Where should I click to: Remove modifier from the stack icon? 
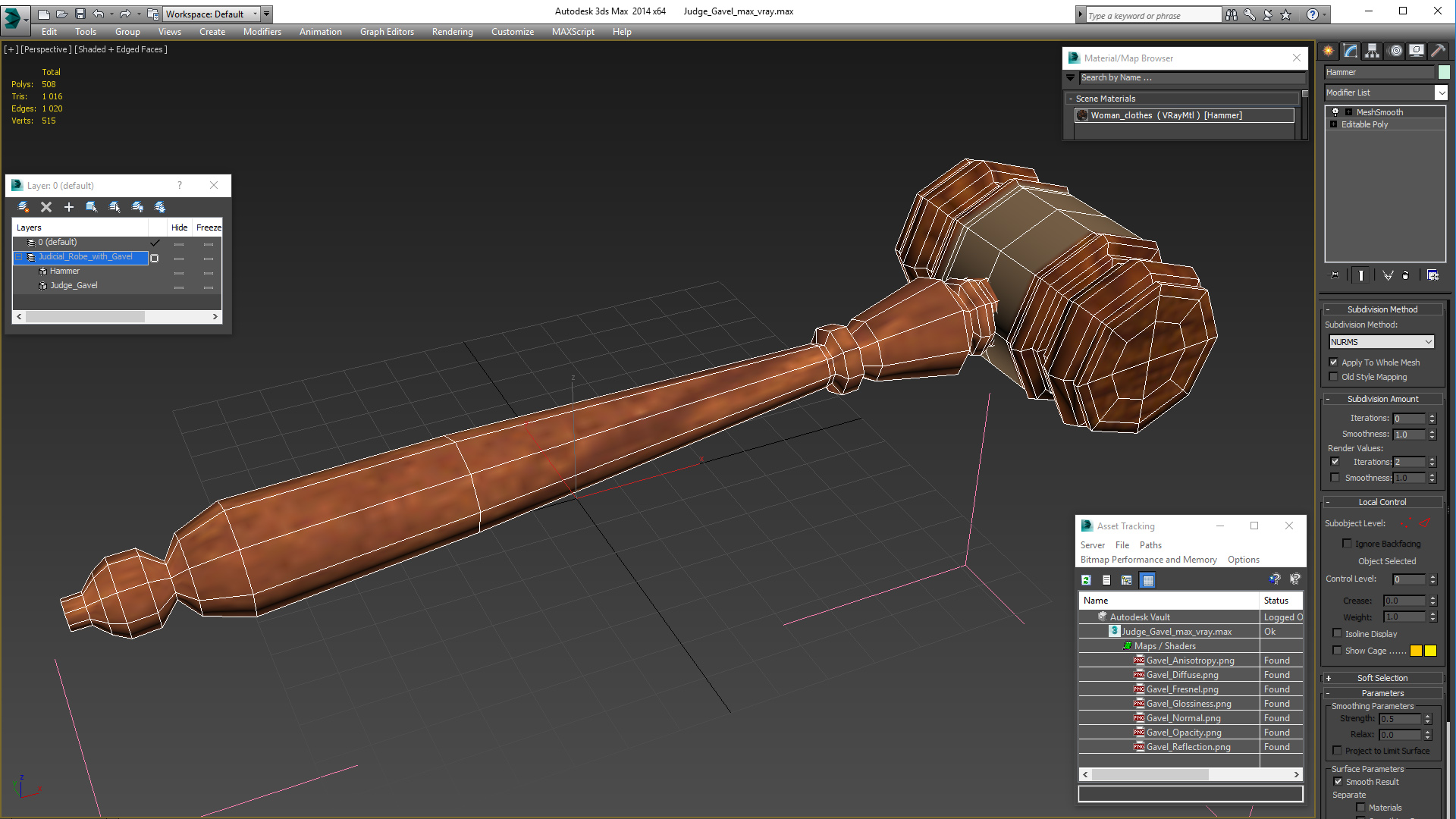tap(1406, 275)
